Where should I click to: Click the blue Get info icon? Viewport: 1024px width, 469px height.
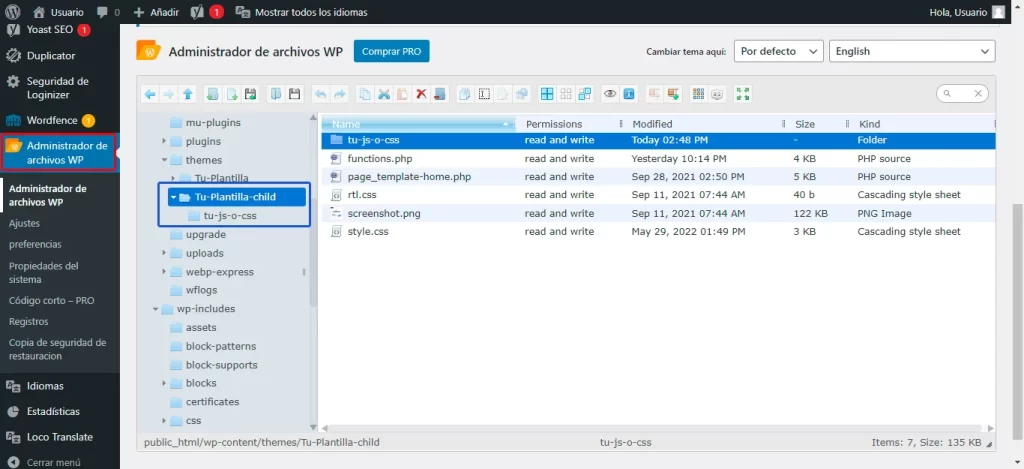pyautogui.click(x=628, y=94)
